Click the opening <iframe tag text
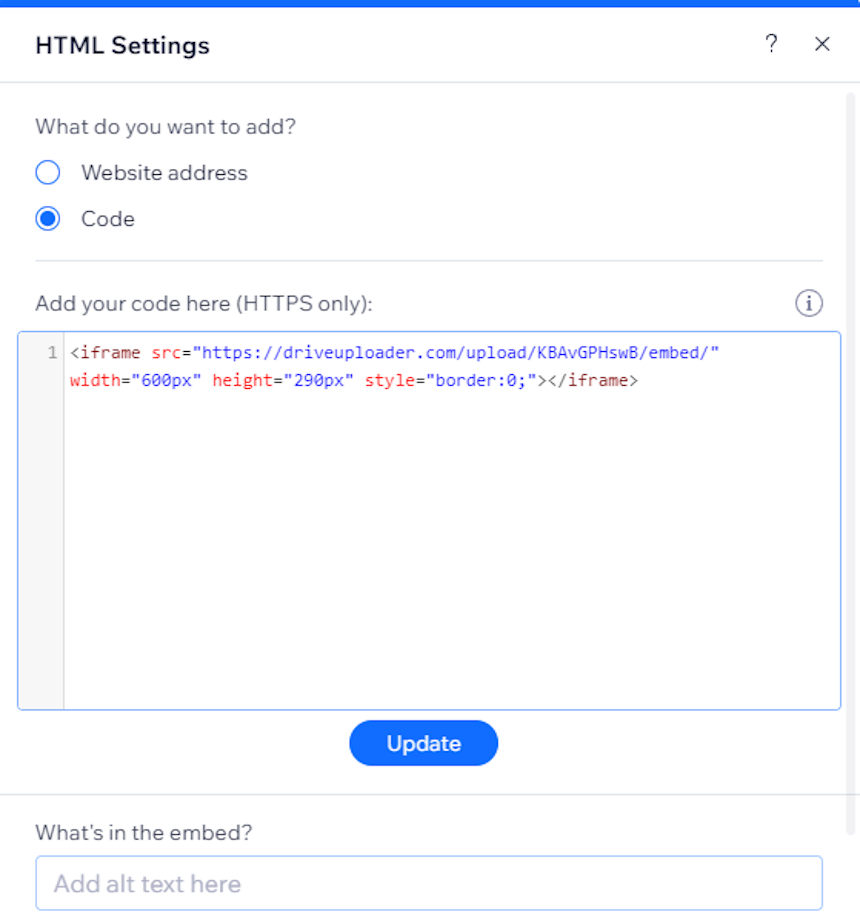Screen dimensions: 860x923 coord(105,353)
